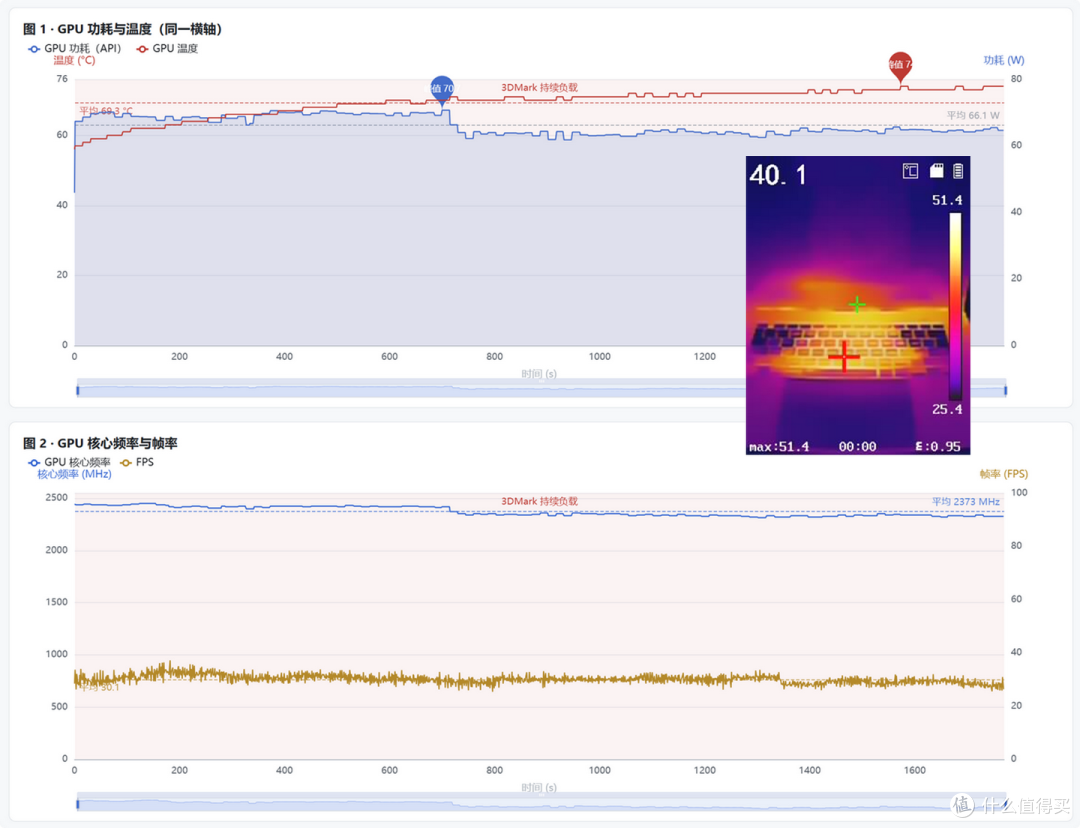Click left handle of chart 2 zoom slider
Image resolution: width=1080 pixels, height=828 pixels.
tap(78, 804)
